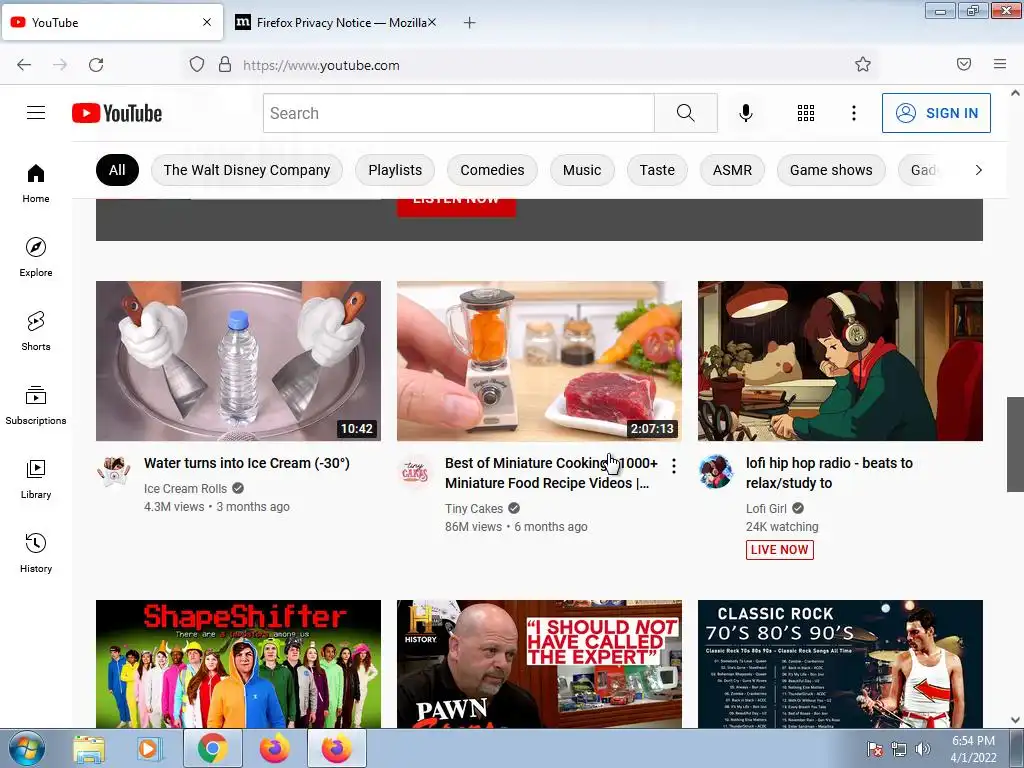Open the YouTube apps grid icon
The height and width of the screenshot is (768, 1024).
(x=806, y=113)
